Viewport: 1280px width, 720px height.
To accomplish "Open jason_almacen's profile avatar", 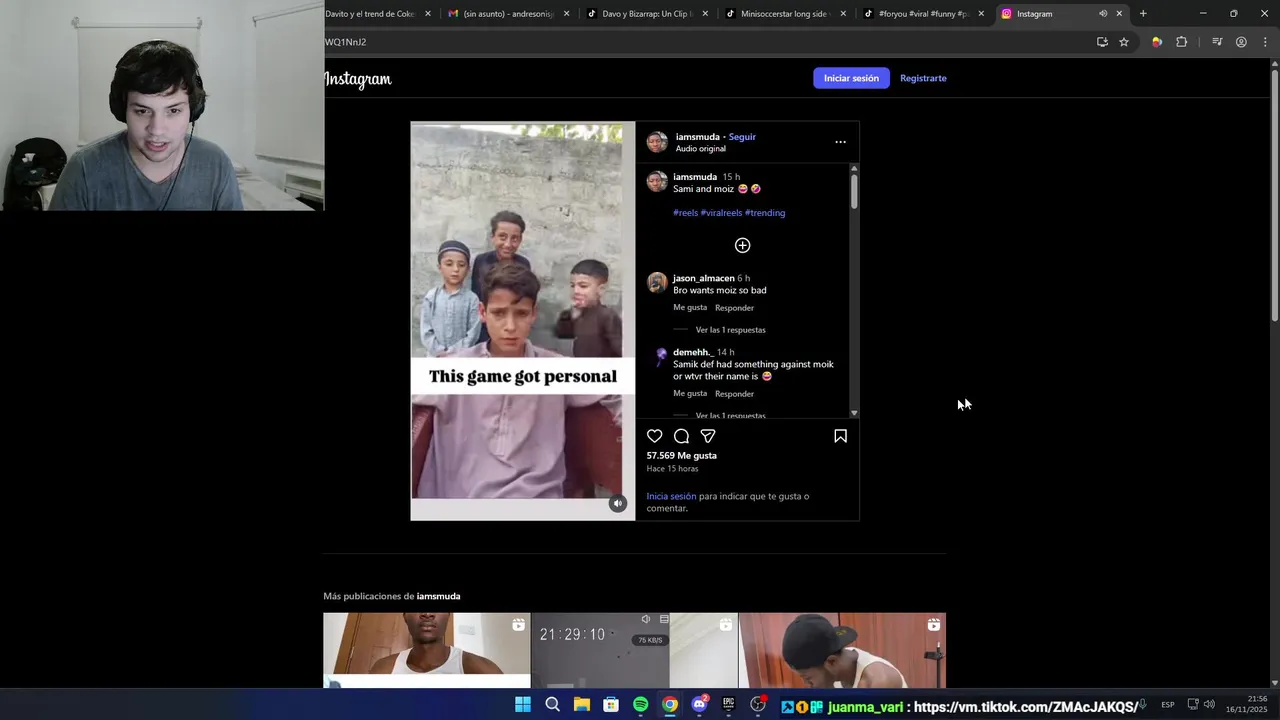I will (657, 282).
